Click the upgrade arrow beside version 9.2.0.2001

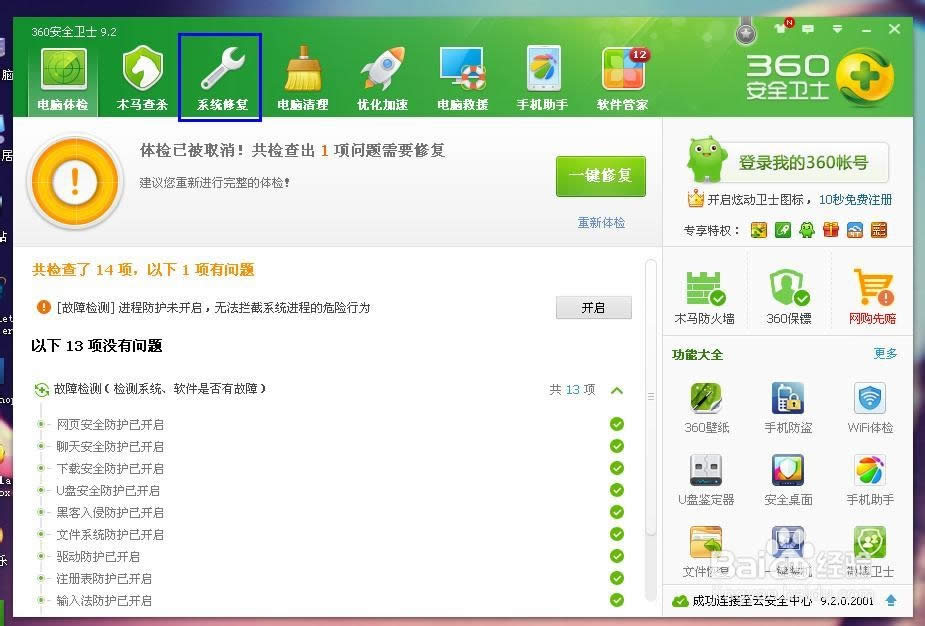click(x=891, y=600)
